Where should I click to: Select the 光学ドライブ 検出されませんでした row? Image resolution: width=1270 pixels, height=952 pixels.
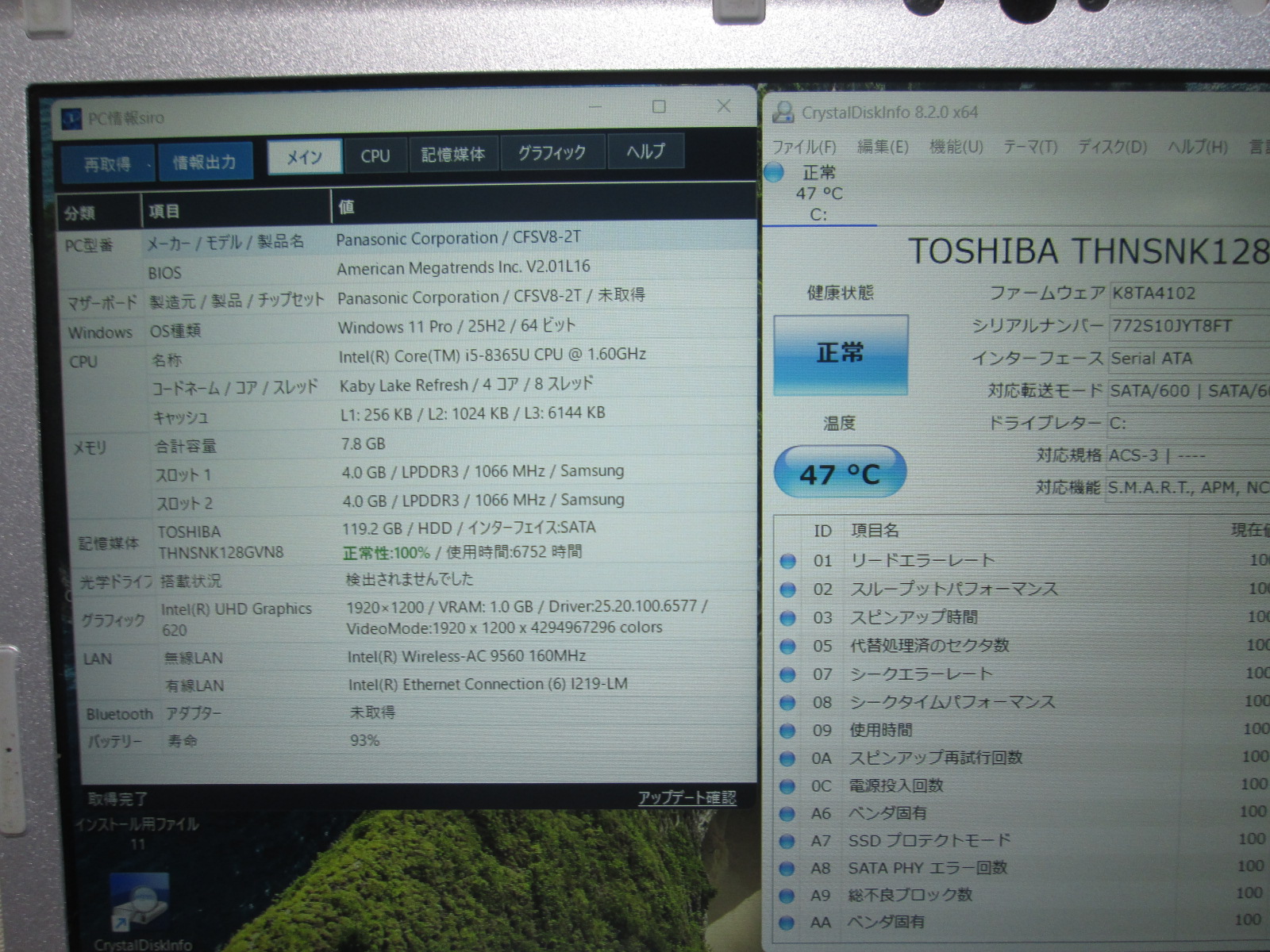click(417, 579)
